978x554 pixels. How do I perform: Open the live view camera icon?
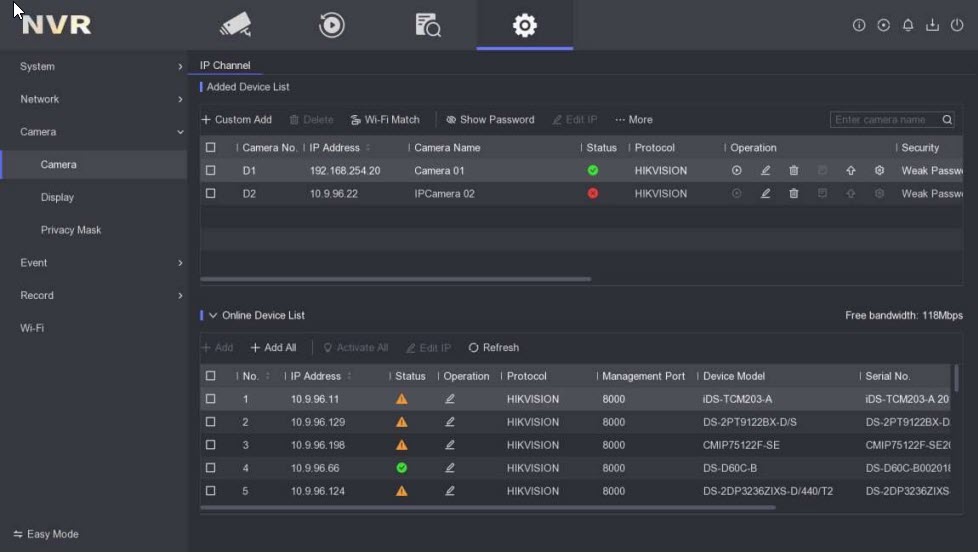(x=236, y=25)
